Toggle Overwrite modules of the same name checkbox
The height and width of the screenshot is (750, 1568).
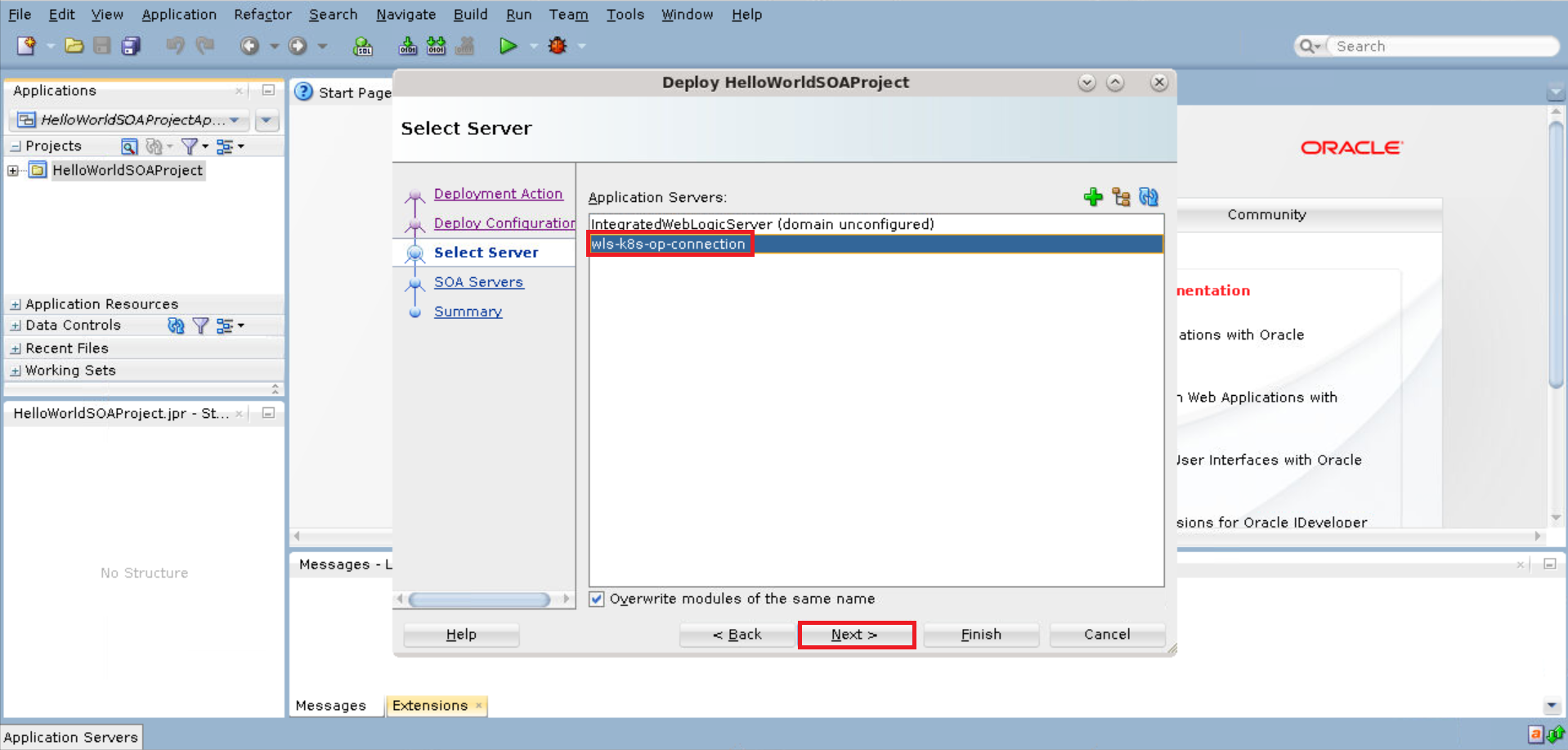click(597, 599)
